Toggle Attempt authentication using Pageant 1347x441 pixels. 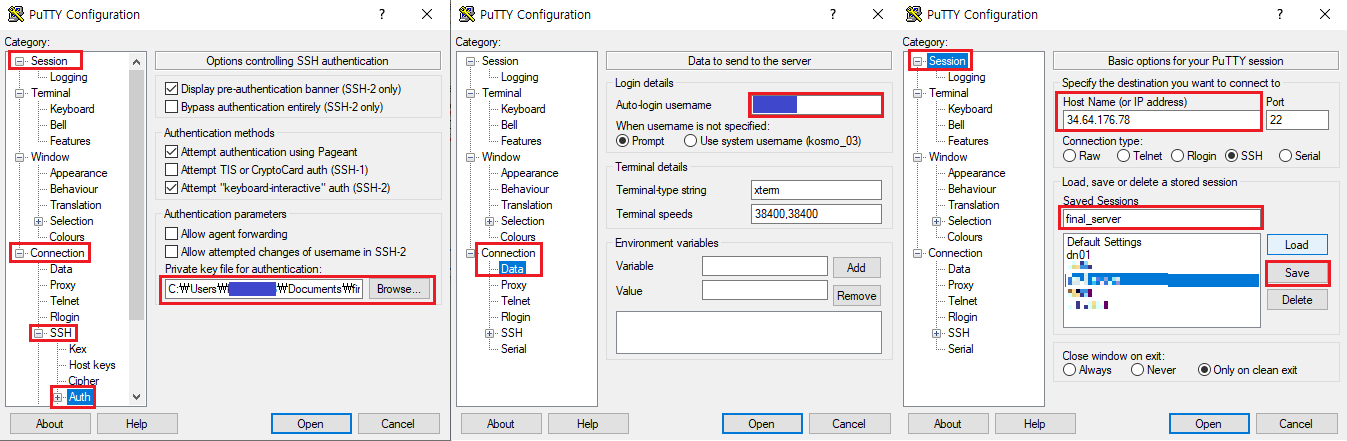(x=171, y=152)
